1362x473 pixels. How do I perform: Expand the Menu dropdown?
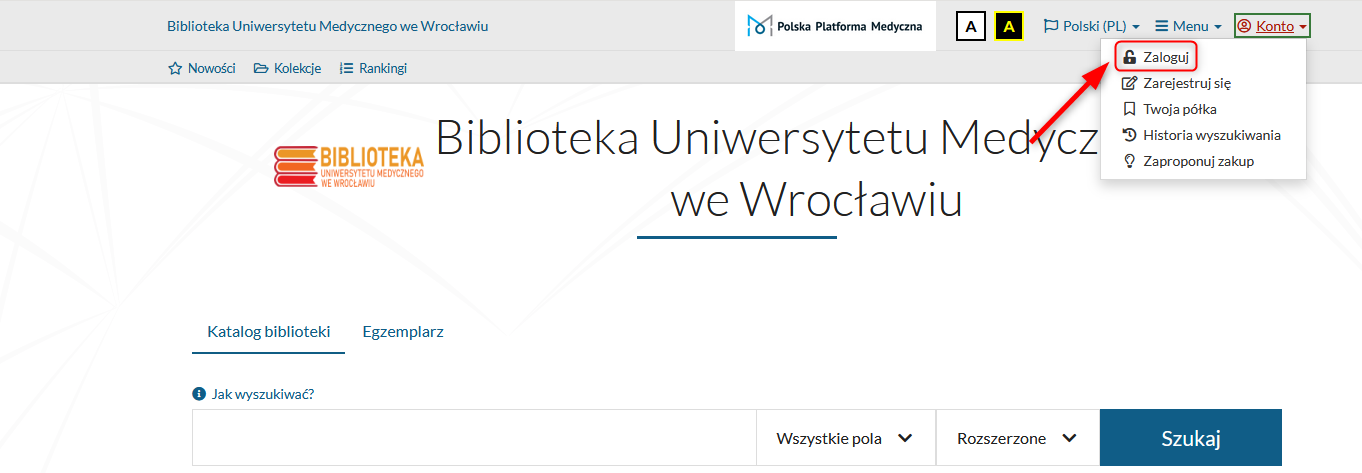coord(1188,27)
